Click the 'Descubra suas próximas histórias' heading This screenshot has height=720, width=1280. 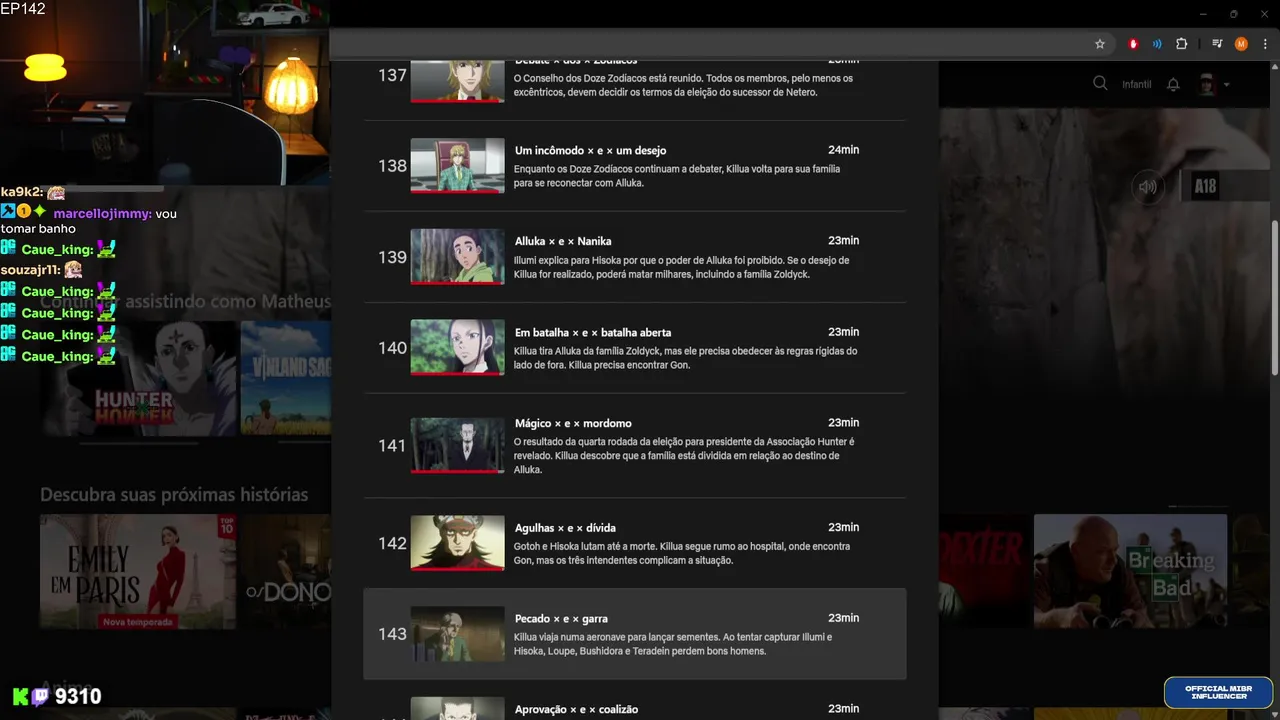click(174, 495)
